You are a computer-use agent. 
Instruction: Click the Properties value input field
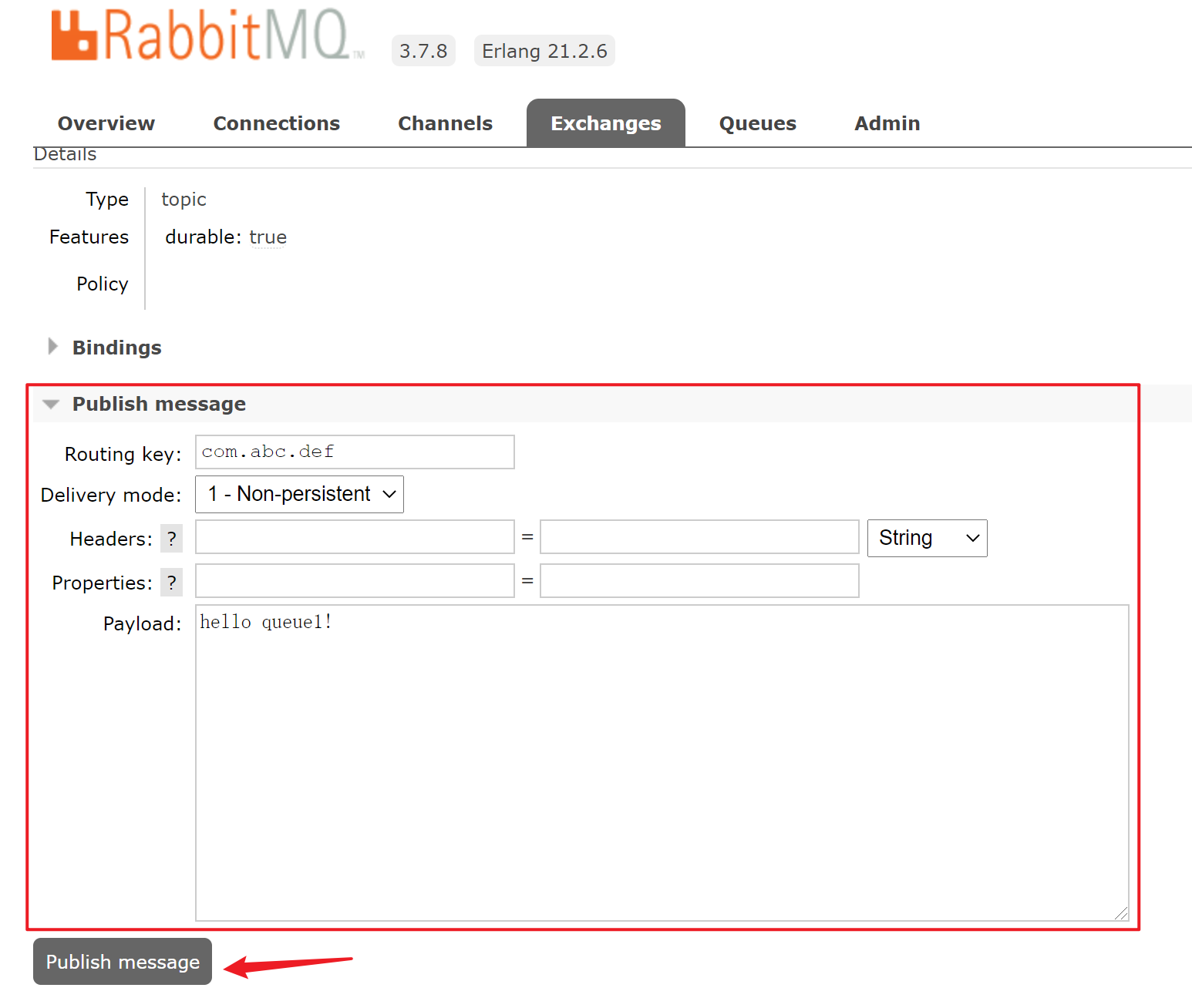point(699,581)
